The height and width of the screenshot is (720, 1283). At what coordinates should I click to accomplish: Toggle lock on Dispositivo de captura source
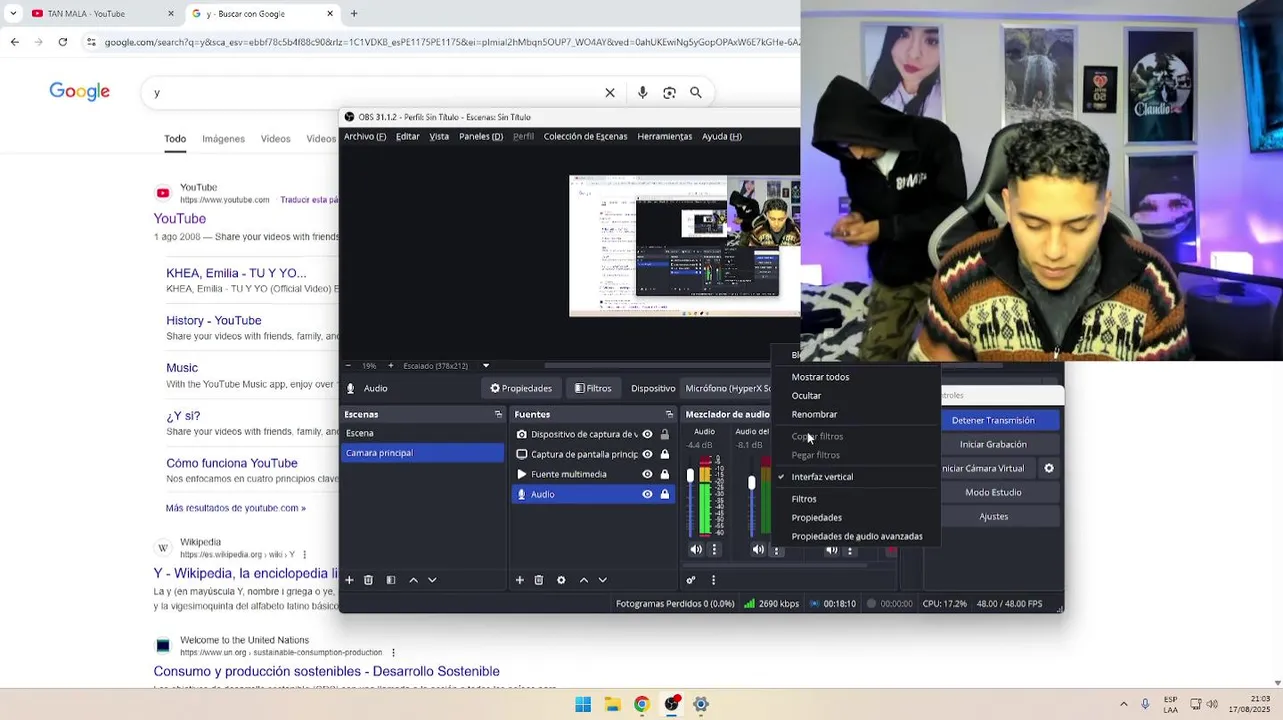coord(664,434)
